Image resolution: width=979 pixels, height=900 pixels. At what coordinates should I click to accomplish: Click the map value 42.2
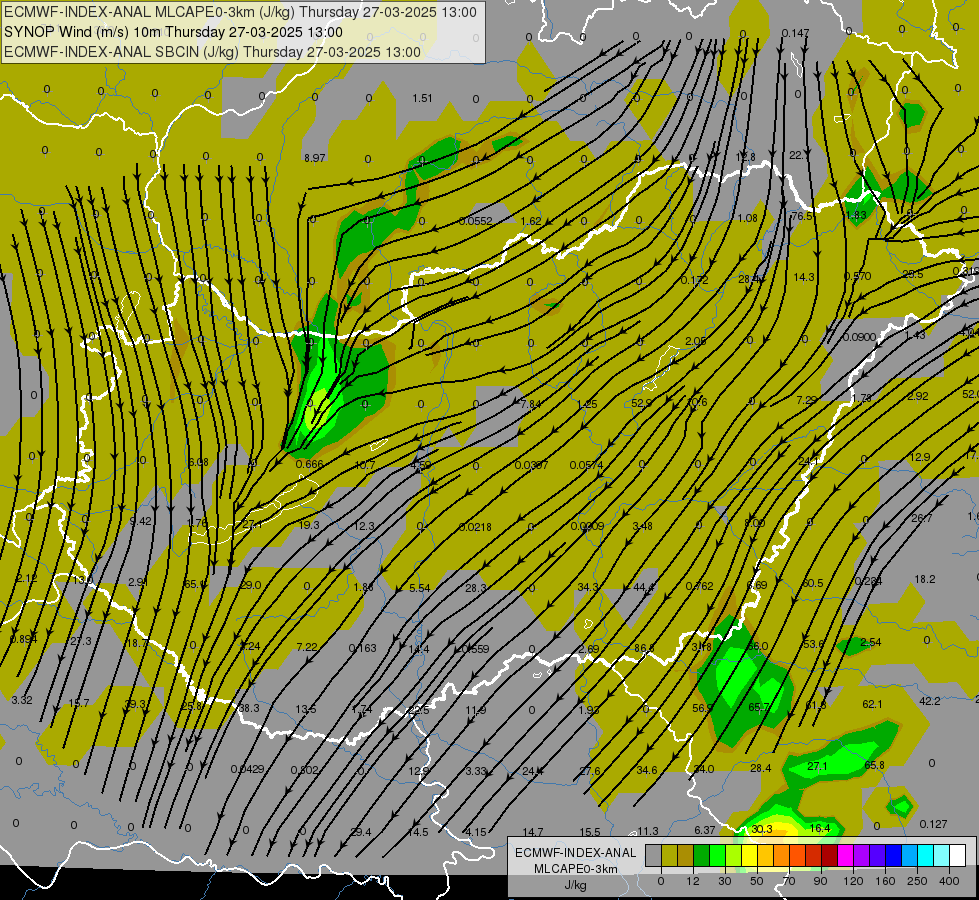(x=930, y=701)
